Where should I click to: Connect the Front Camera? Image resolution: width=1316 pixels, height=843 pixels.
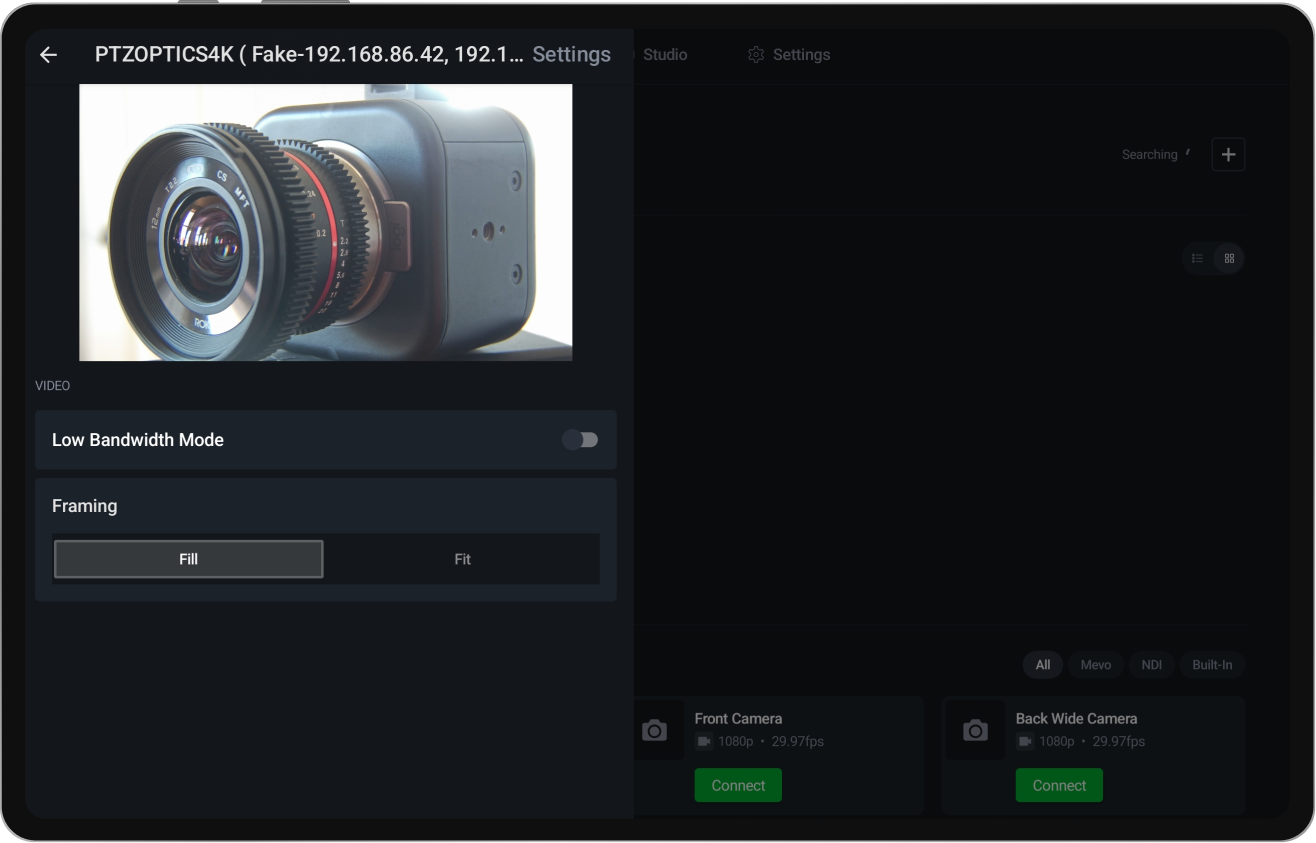pyautogui.click(x=738, y=785)
